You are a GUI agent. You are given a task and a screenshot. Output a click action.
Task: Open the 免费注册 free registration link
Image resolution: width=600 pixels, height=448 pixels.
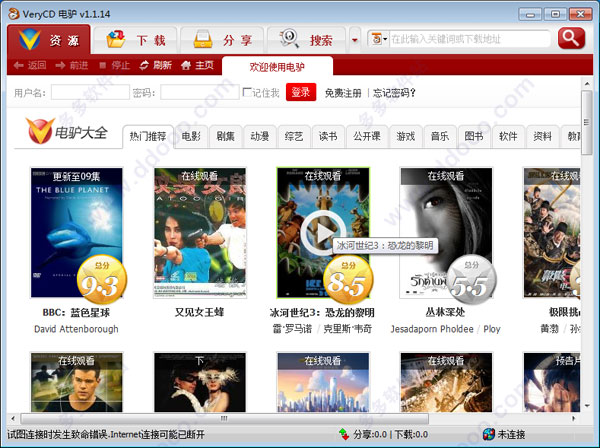coord(343,93)
